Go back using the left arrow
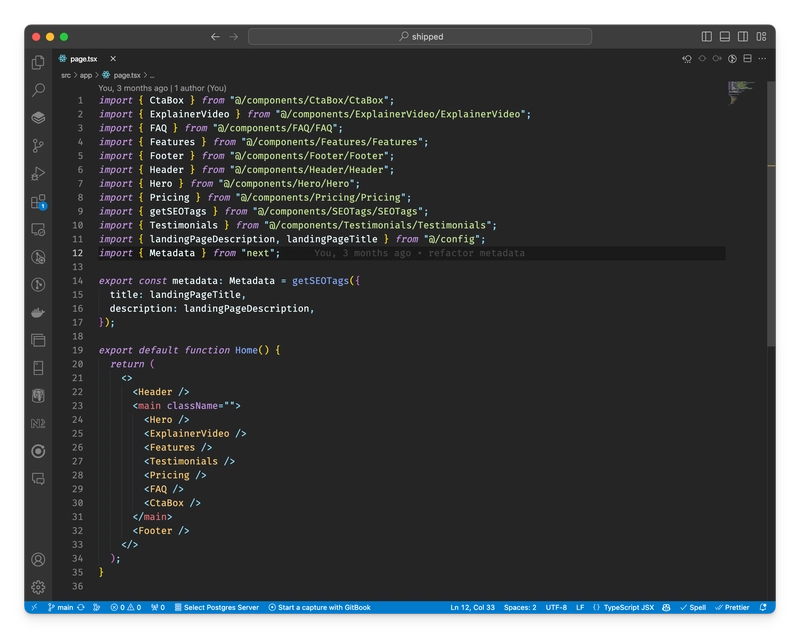 click(x=215, y=37)
